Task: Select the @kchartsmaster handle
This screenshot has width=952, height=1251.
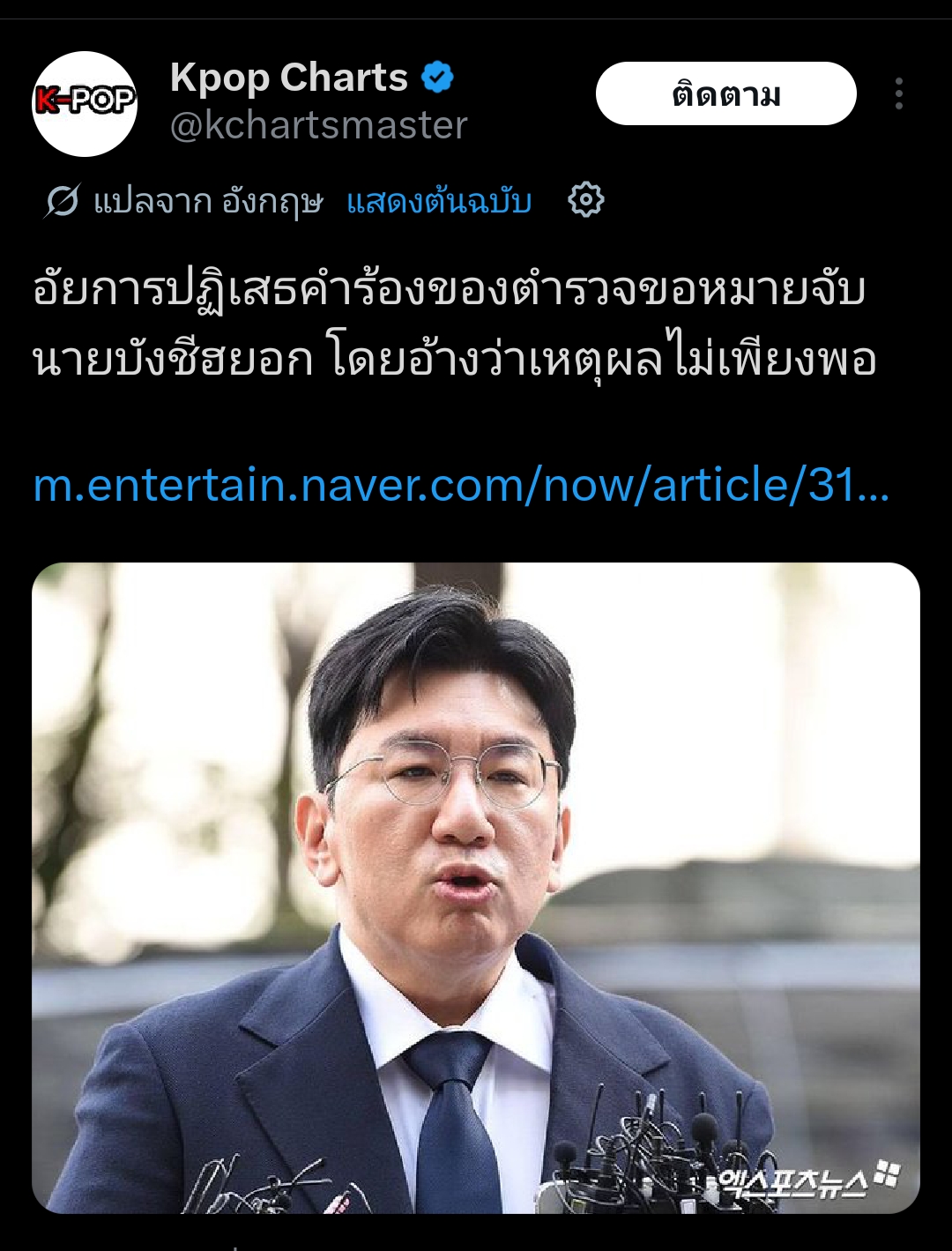Action: pyautogui.click(x=318, y=125)
